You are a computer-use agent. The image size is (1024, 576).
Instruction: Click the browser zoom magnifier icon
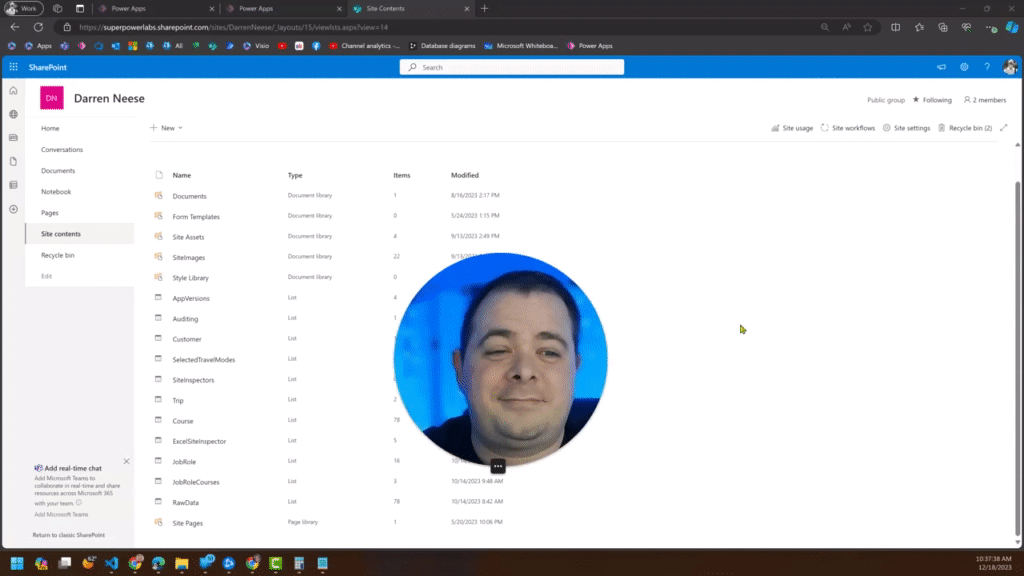tap(825, 27)
